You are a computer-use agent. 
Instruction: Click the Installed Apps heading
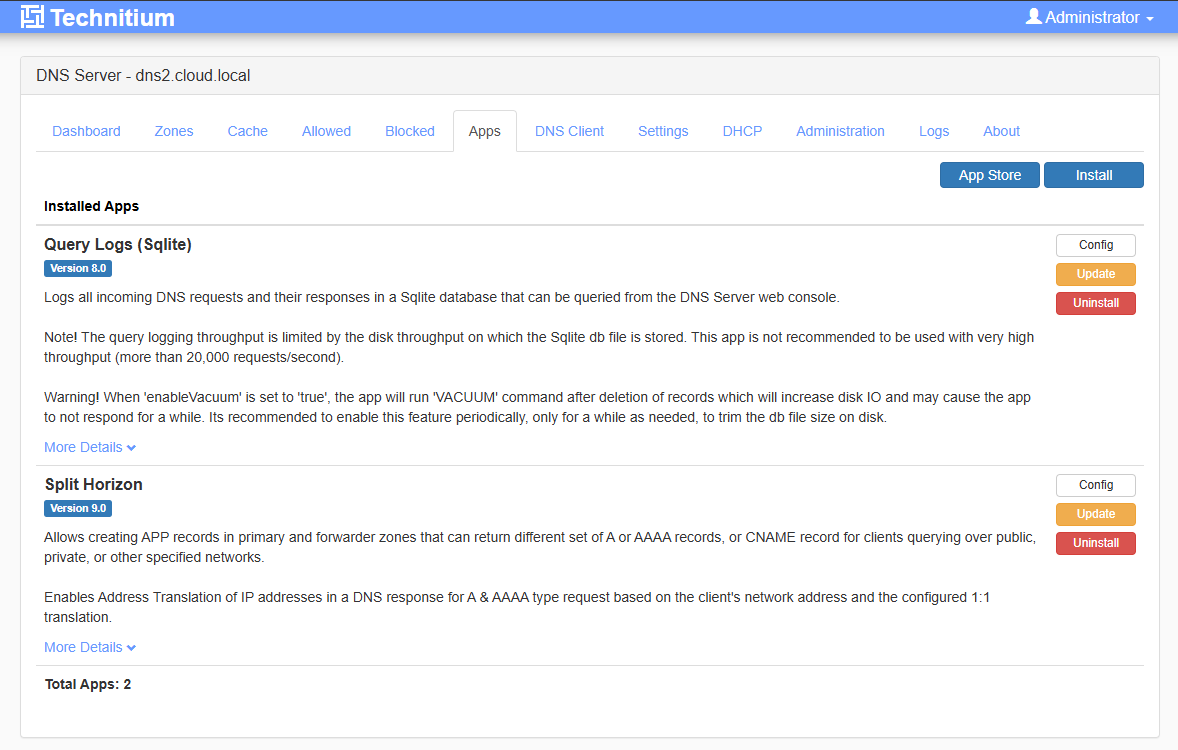(92, 206)
